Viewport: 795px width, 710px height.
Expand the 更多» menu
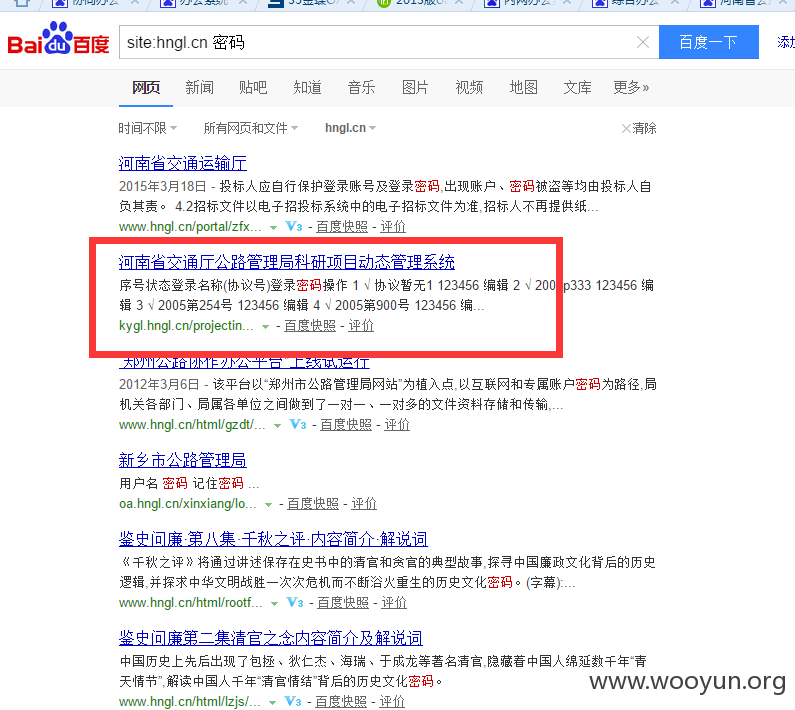(631, 88)
